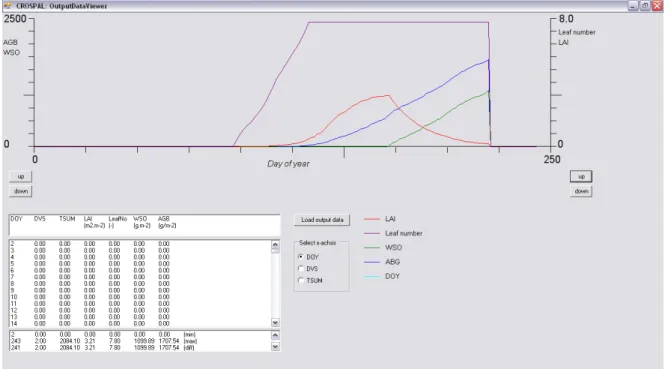Click the data list scroll up arrow
The width and height of the screenshot is (668, 369).
tap(275, 245)
